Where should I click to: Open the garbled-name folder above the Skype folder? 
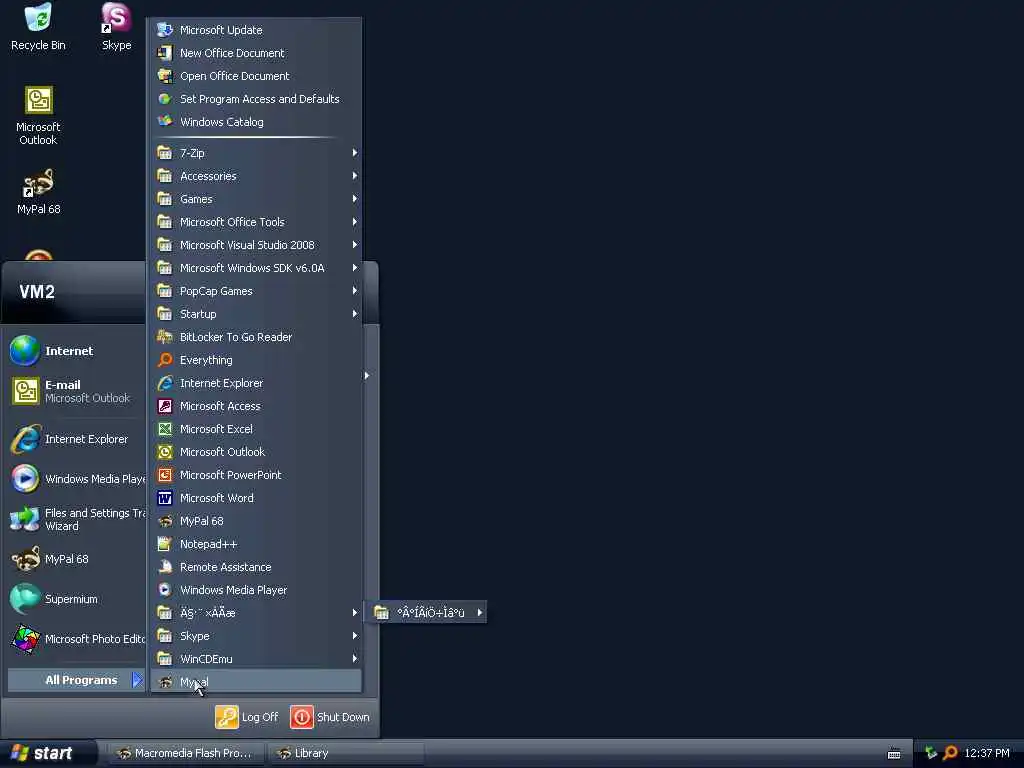click(256, 613)
